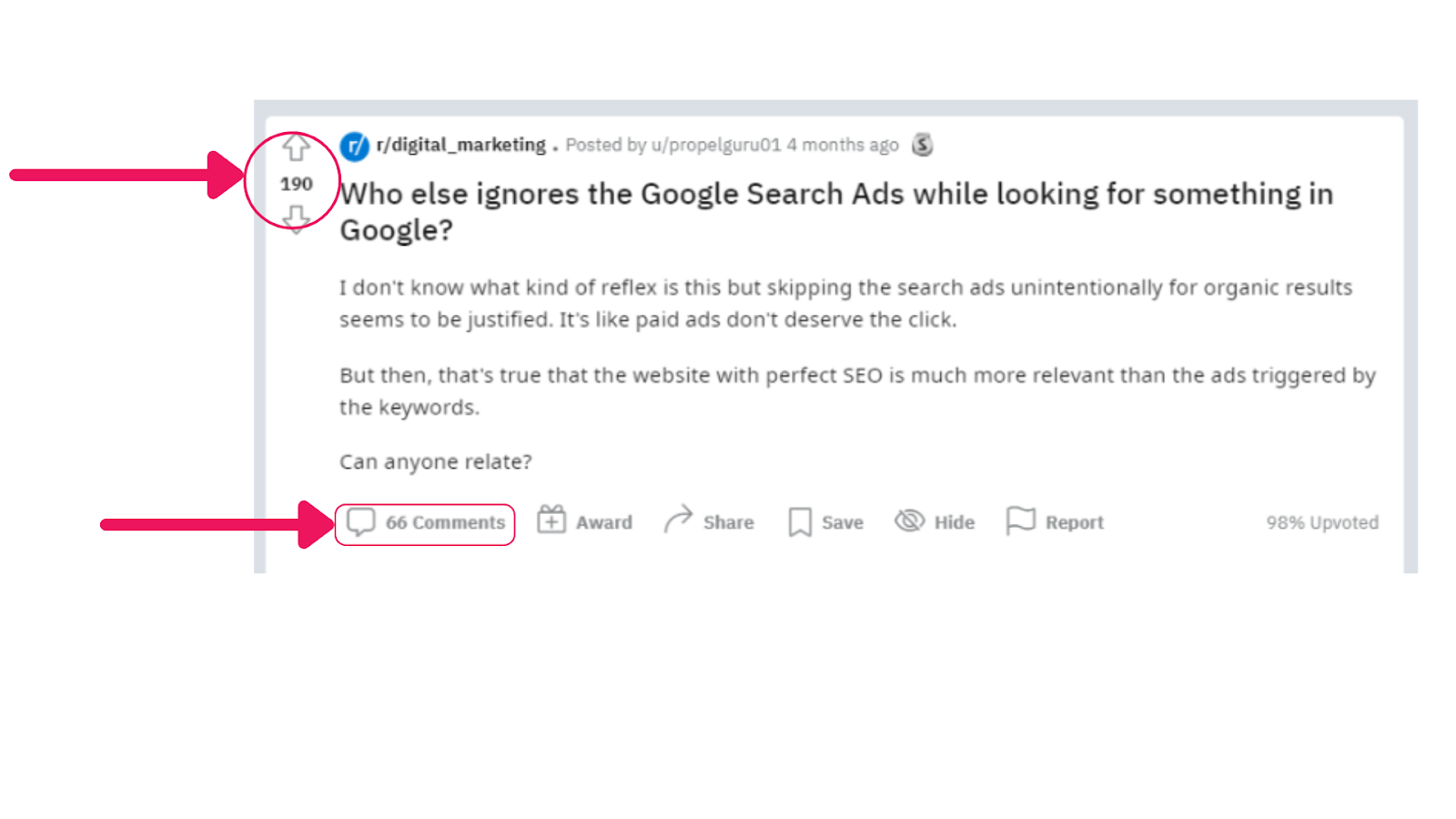Screen dimensions: 1456x819
Task: Click the Save label text
Action: [x=842, y=522]
